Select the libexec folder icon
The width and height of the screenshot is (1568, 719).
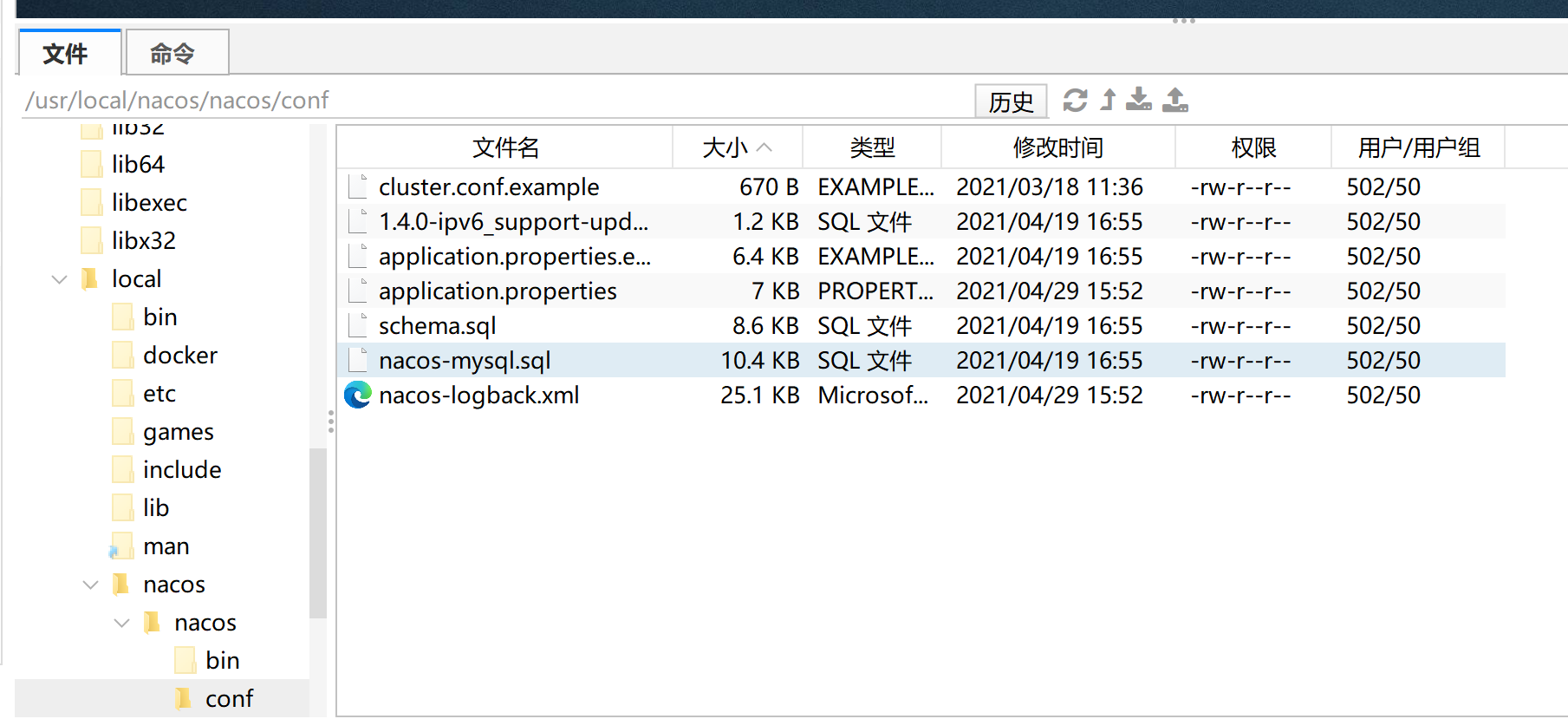pos(91,203)
